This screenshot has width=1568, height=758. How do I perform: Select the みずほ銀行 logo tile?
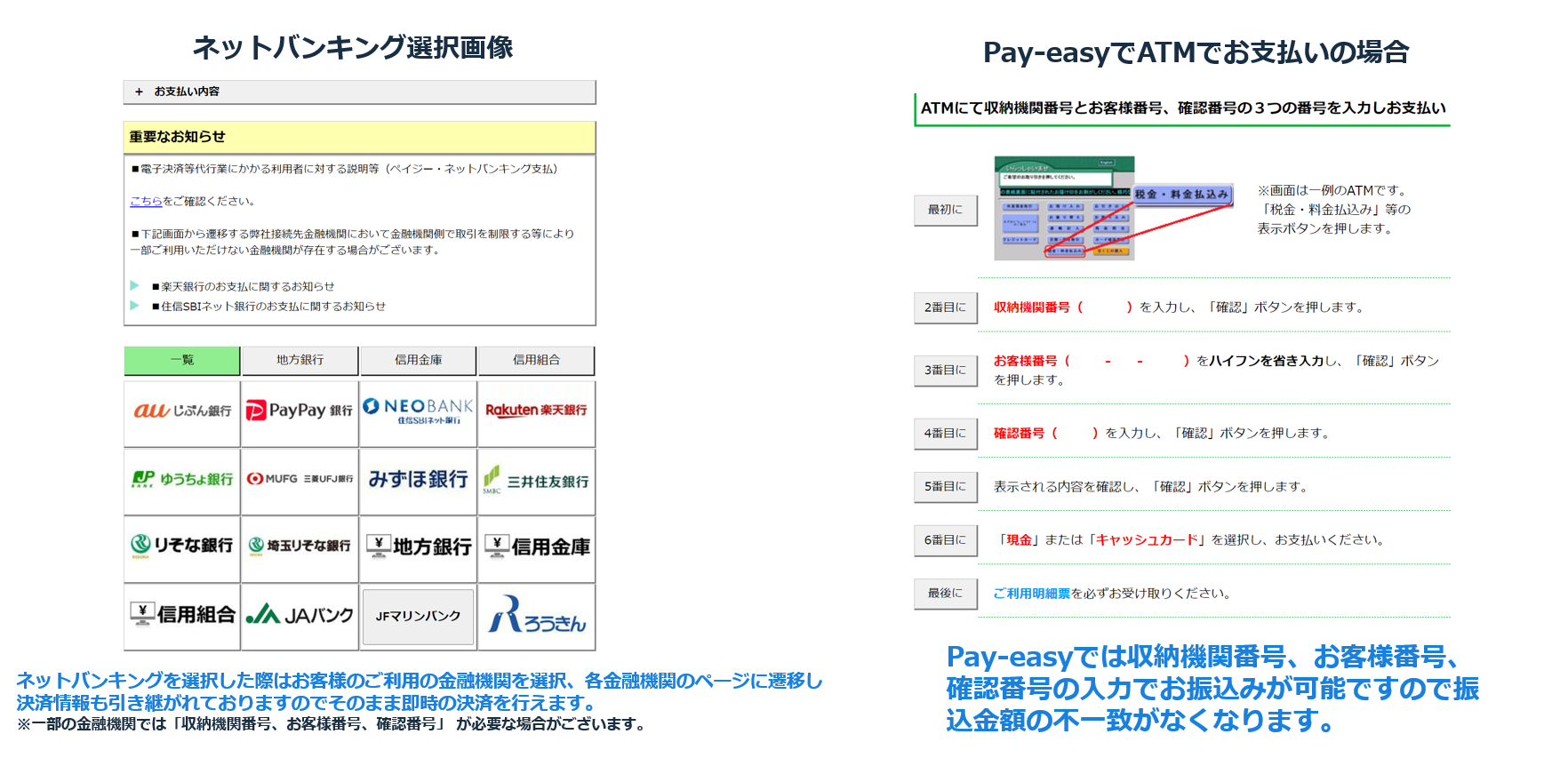418,480
